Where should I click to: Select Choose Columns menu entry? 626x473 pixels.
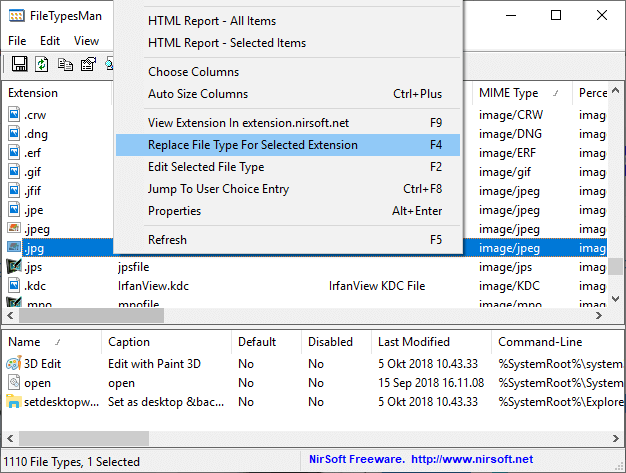(288, 72)
